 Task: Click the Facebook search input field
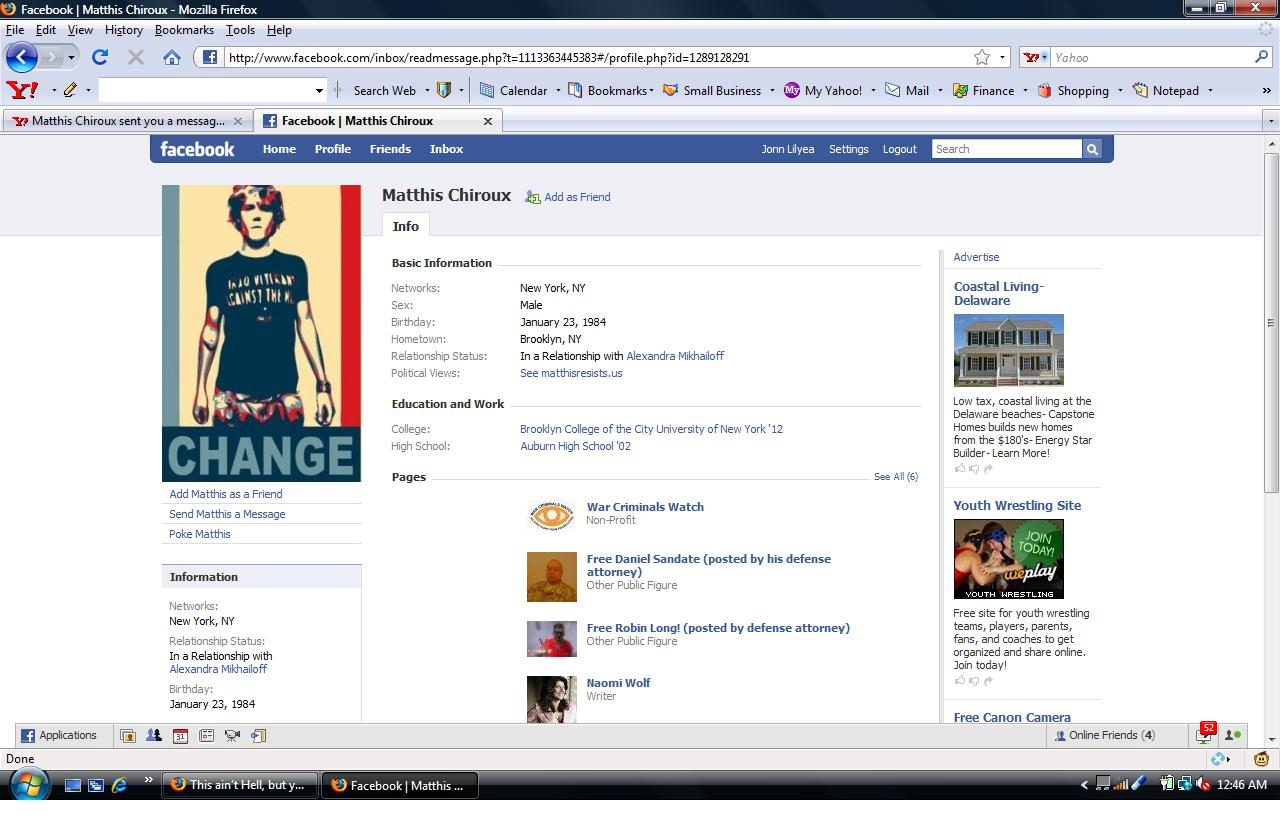pyautogui.click(x=1006, y=149)
